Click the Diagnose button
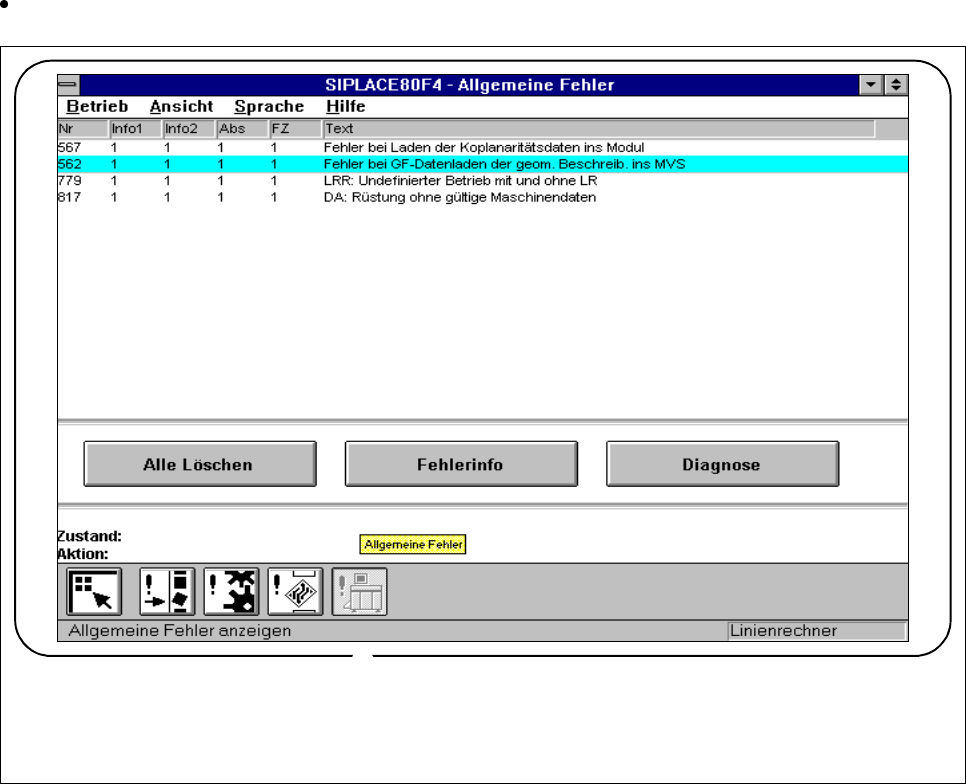 click(x=723, y=464)
